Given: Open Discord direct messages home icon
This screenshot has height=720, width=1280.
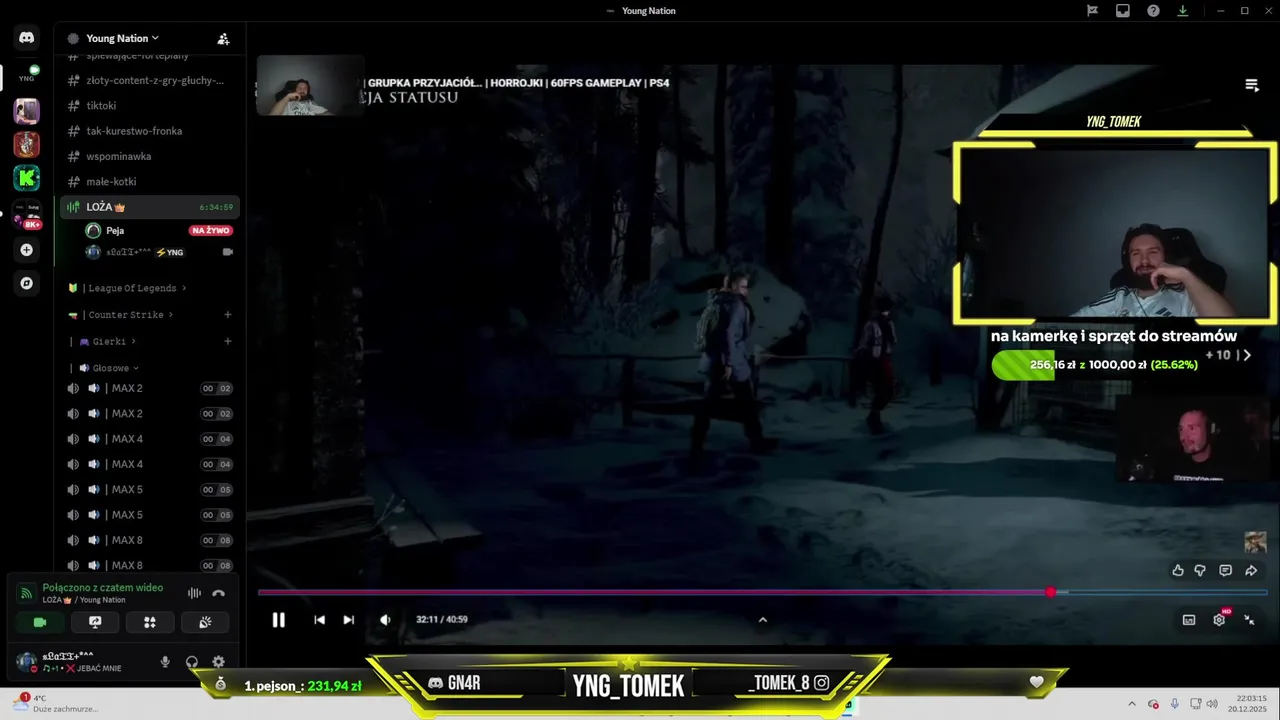Looking at the screenshot, I should tap(27, 38).
